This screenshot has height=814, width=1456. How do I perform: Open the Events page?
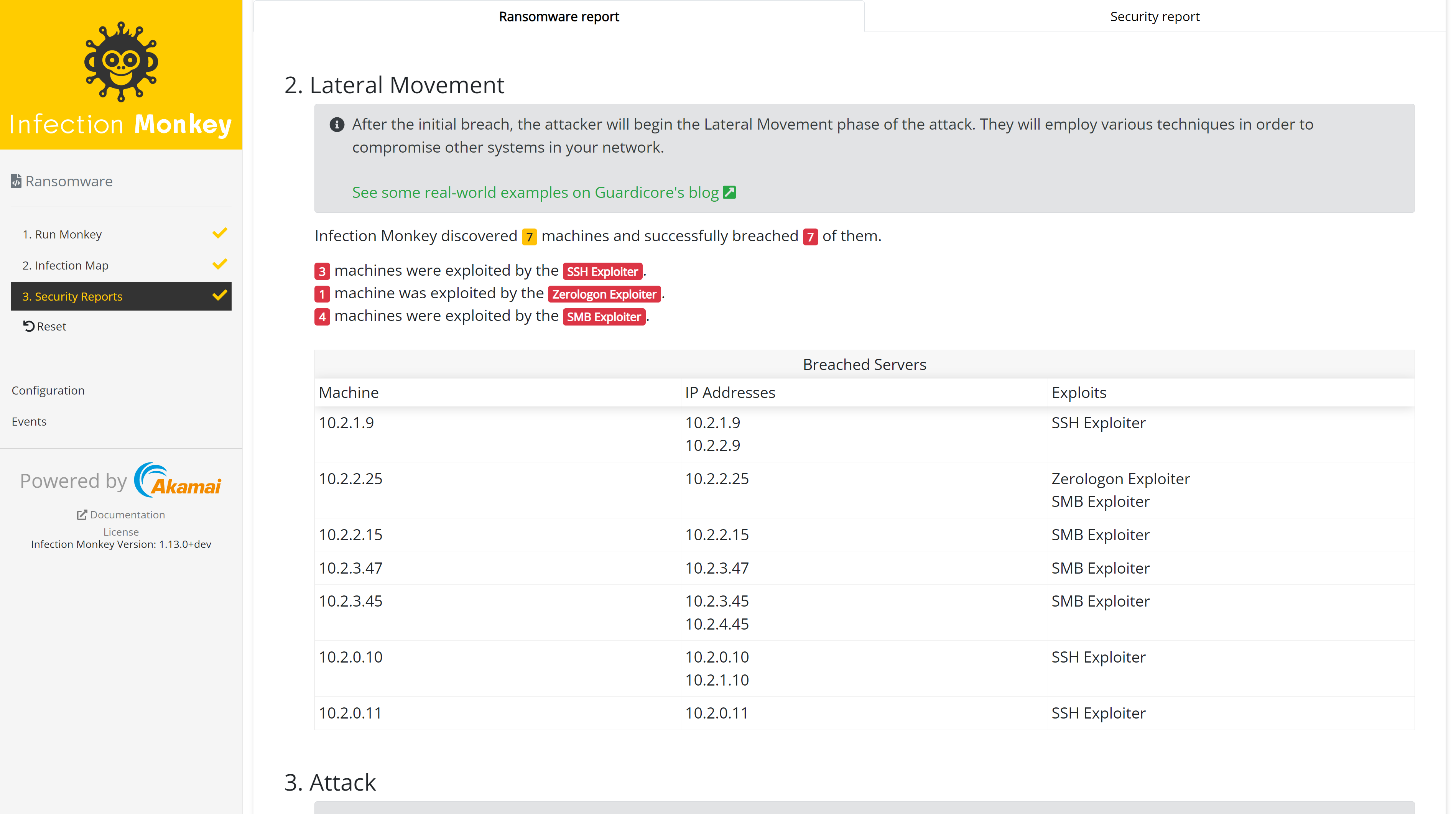click(29, 422)
